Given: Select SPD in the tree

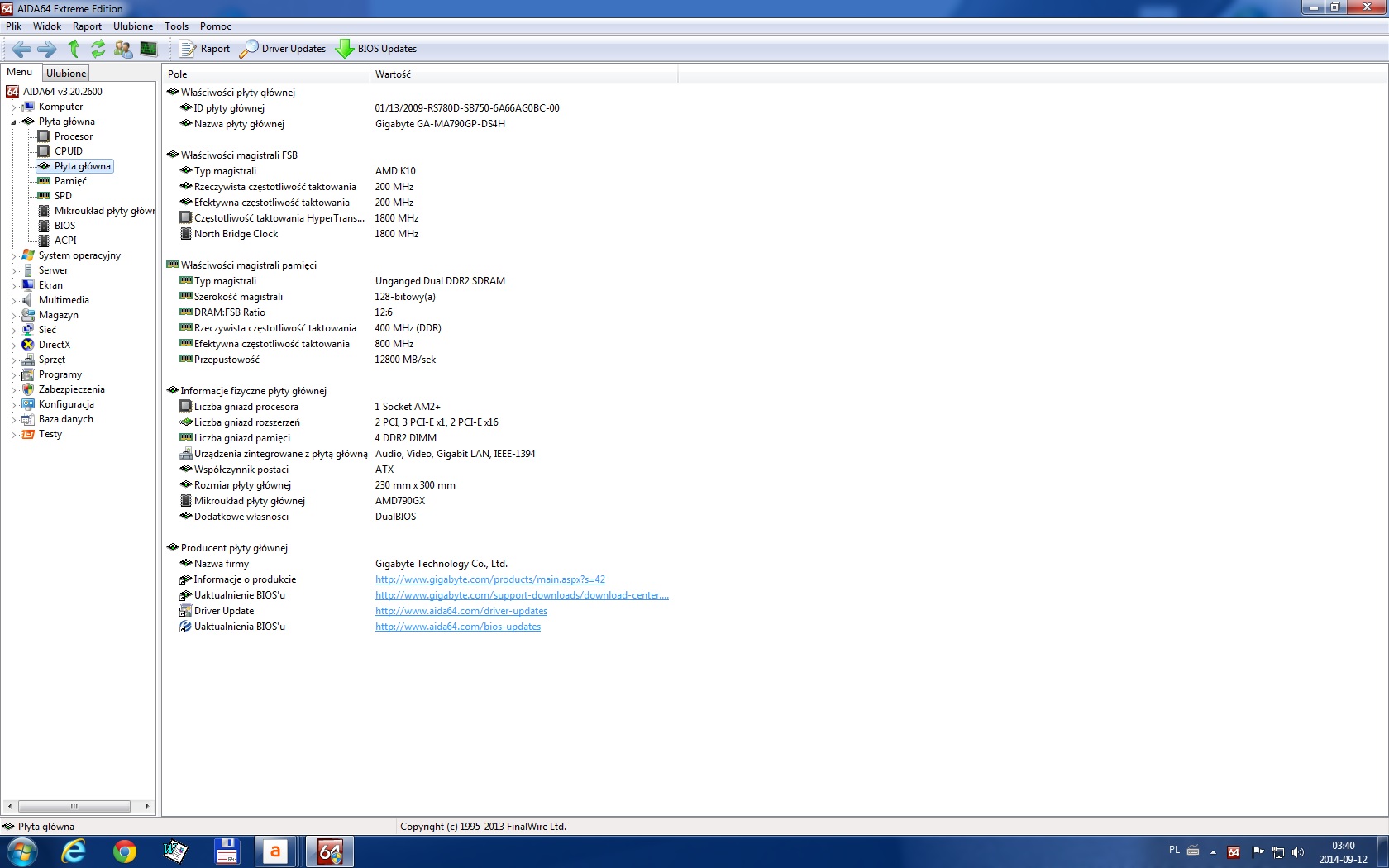Looking at the screenshot, I should tap(63, 196).
